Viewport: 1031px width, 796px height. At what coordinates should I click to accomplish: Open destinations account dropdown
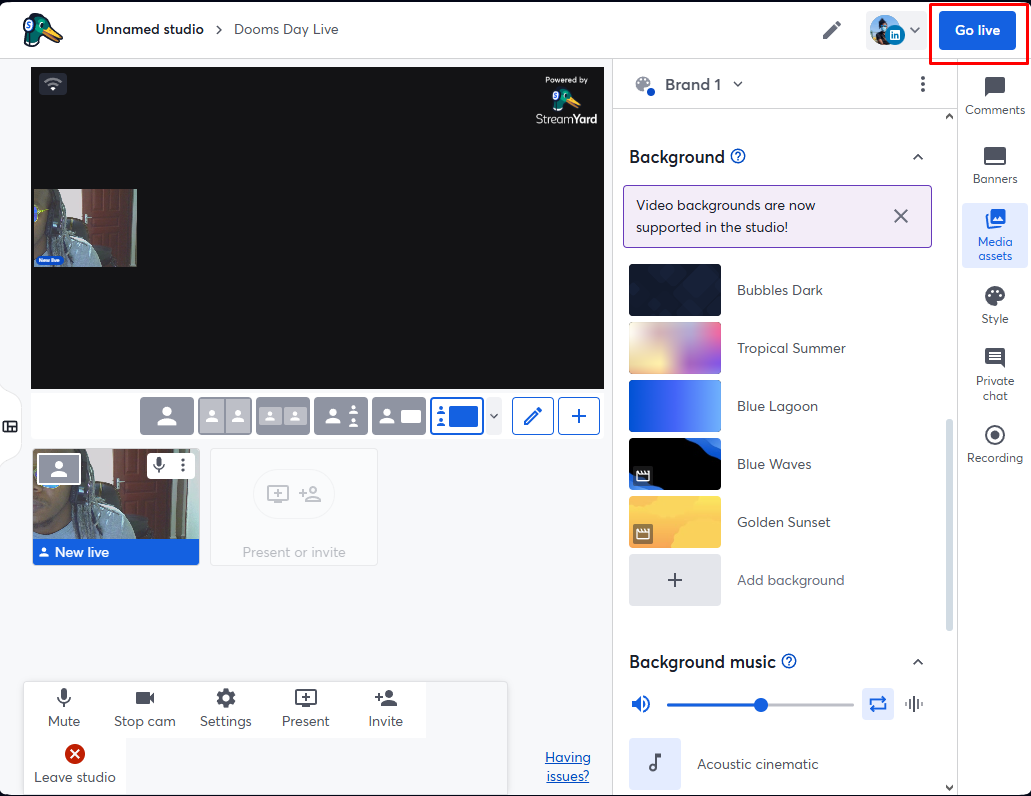[896, 30]
